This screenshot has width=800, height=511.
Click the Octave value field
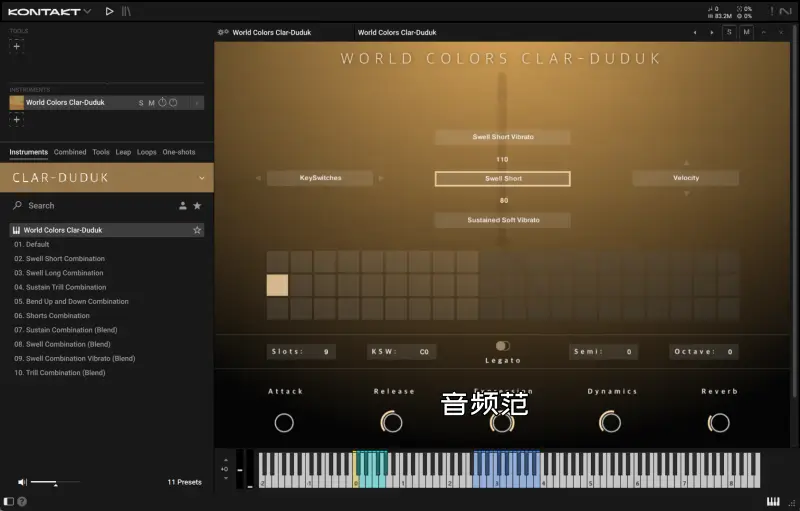tap(704, 351)
